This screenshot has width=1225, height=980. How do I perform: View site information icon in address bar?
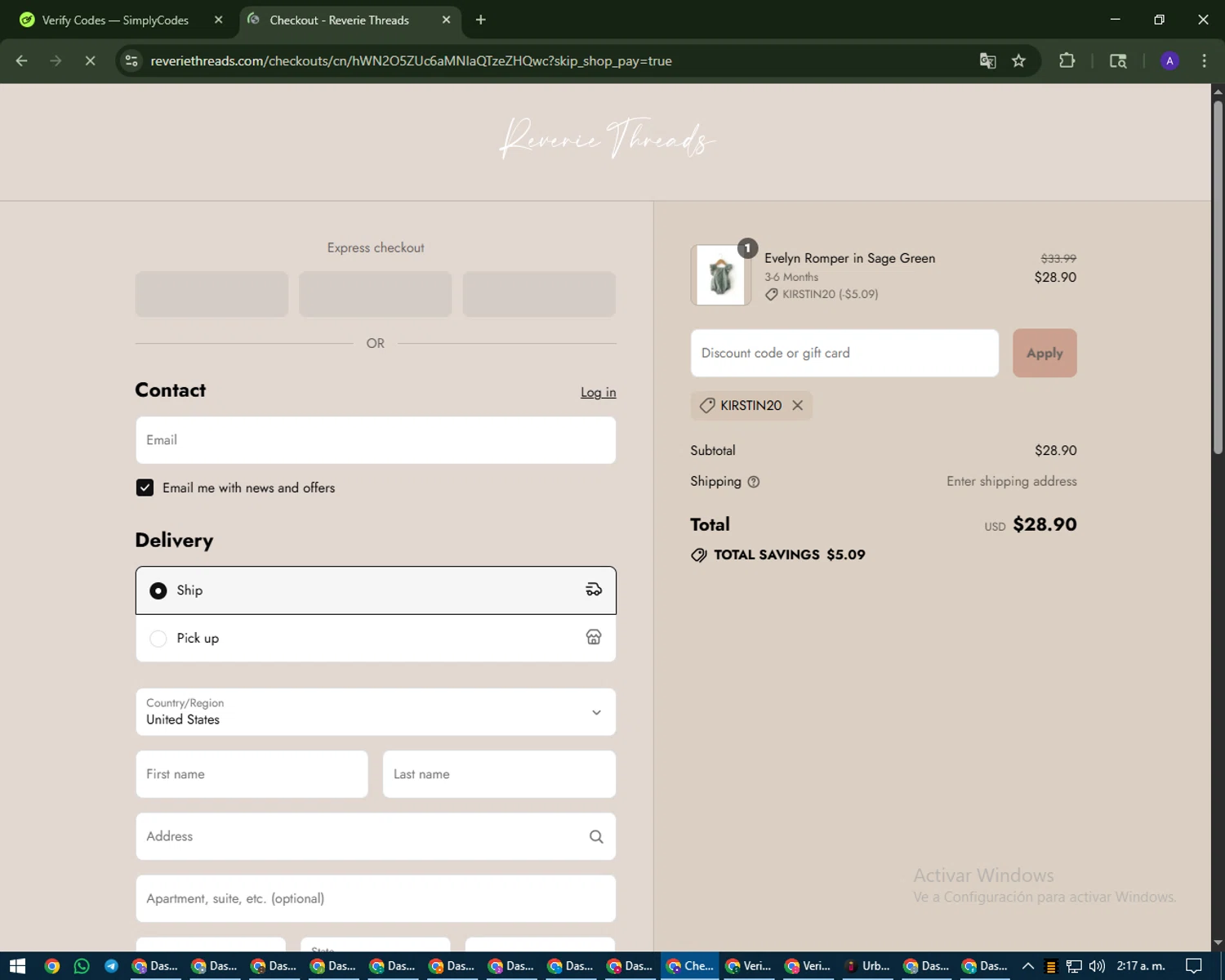[x=131, y=60]
